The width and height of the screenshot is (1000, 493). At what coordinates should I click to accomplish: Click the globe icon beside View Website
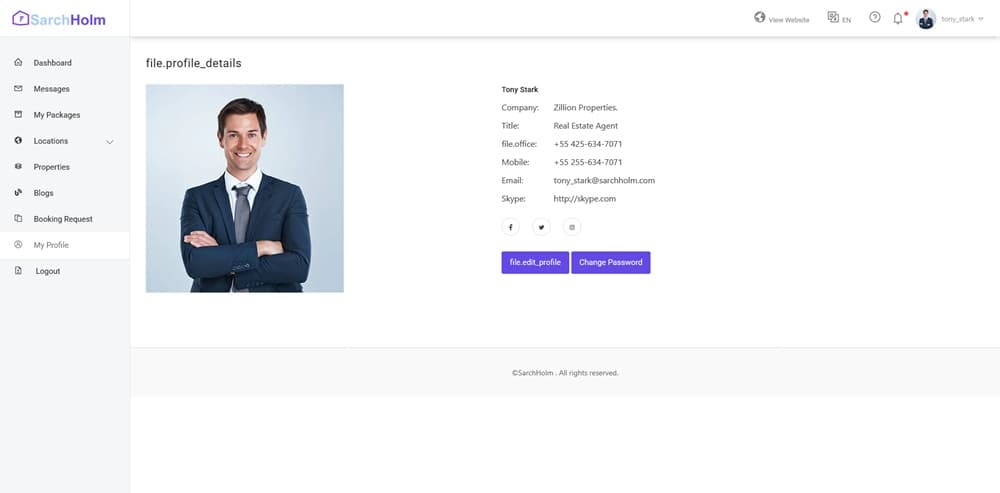pyautogui.click(x=760, y=18)
